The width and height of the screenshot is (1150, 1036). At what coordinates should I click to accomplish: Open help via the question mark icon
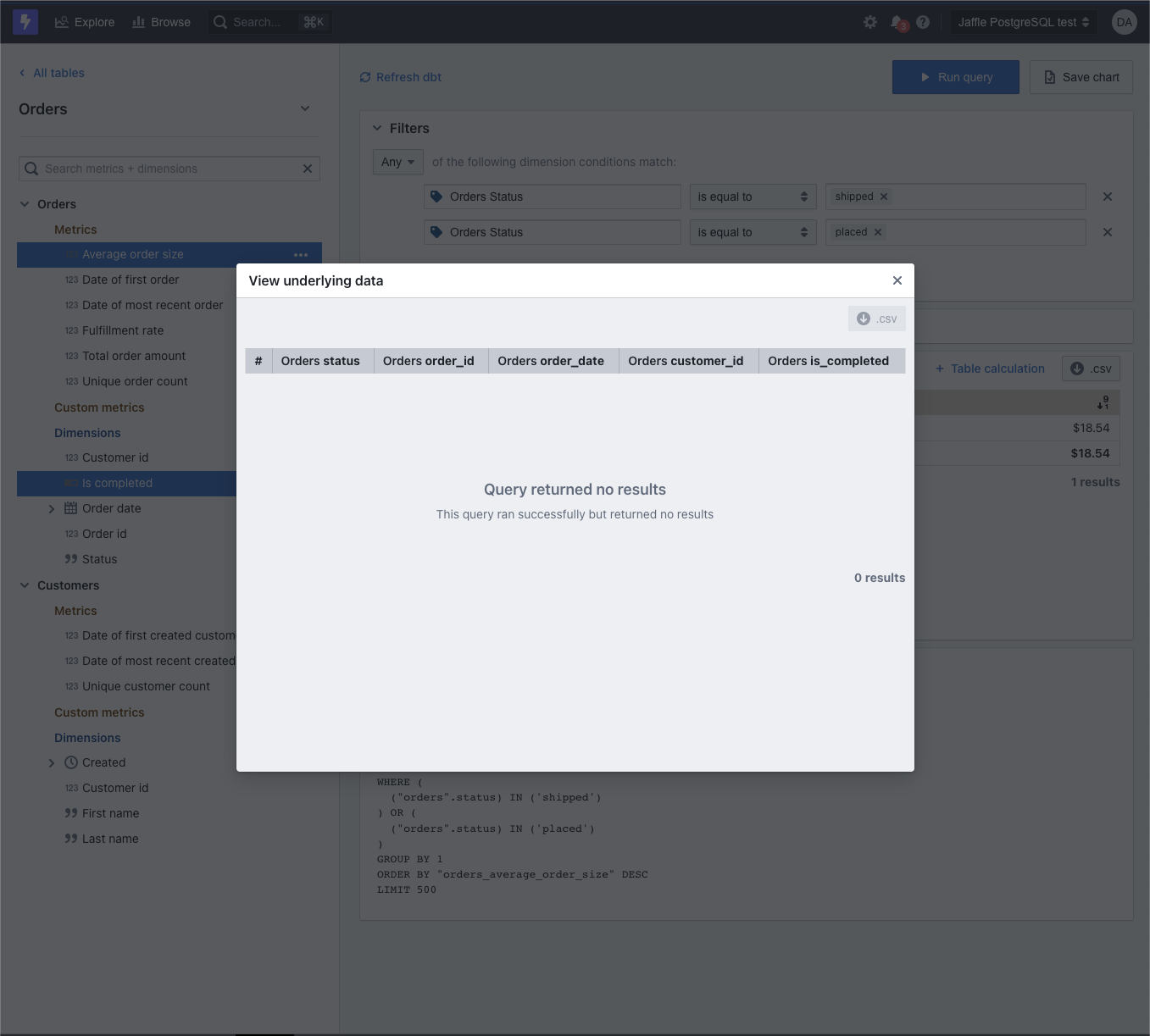pyautogui.click(x=923, y=22)
